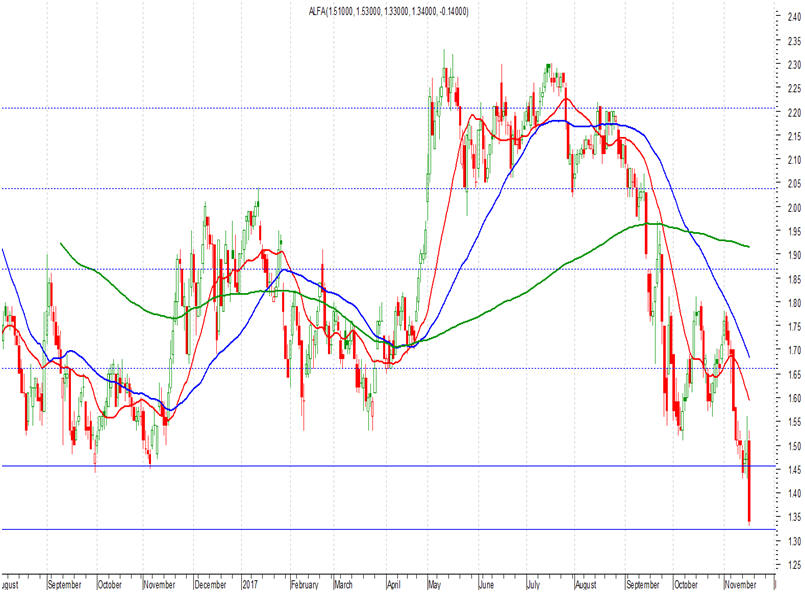Click the 1.25 price axis label
The width and height of the screenshot is (805, 592).
click(x=794, y=565)
